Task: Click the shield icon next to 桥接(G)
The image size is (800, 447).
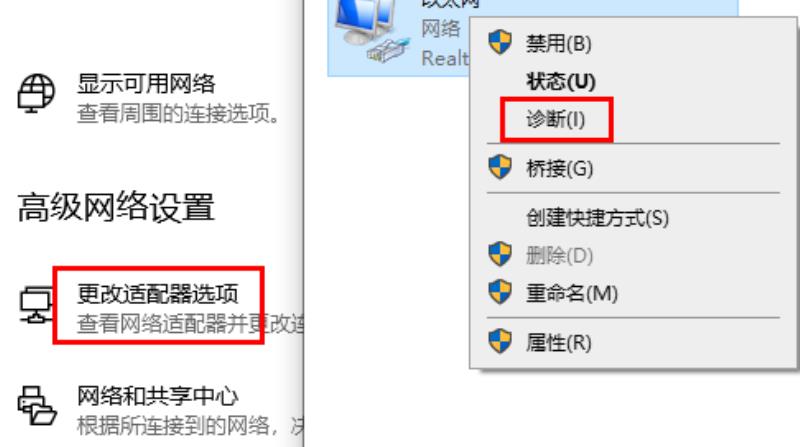Action: click(x=499, y=167)
